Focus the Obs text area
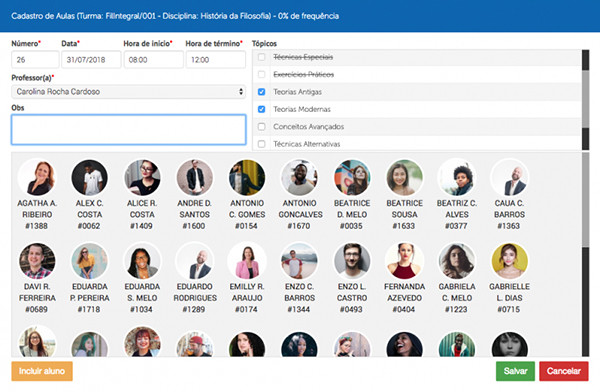Screen dimensions: 600x392 (x=129, y=129)
